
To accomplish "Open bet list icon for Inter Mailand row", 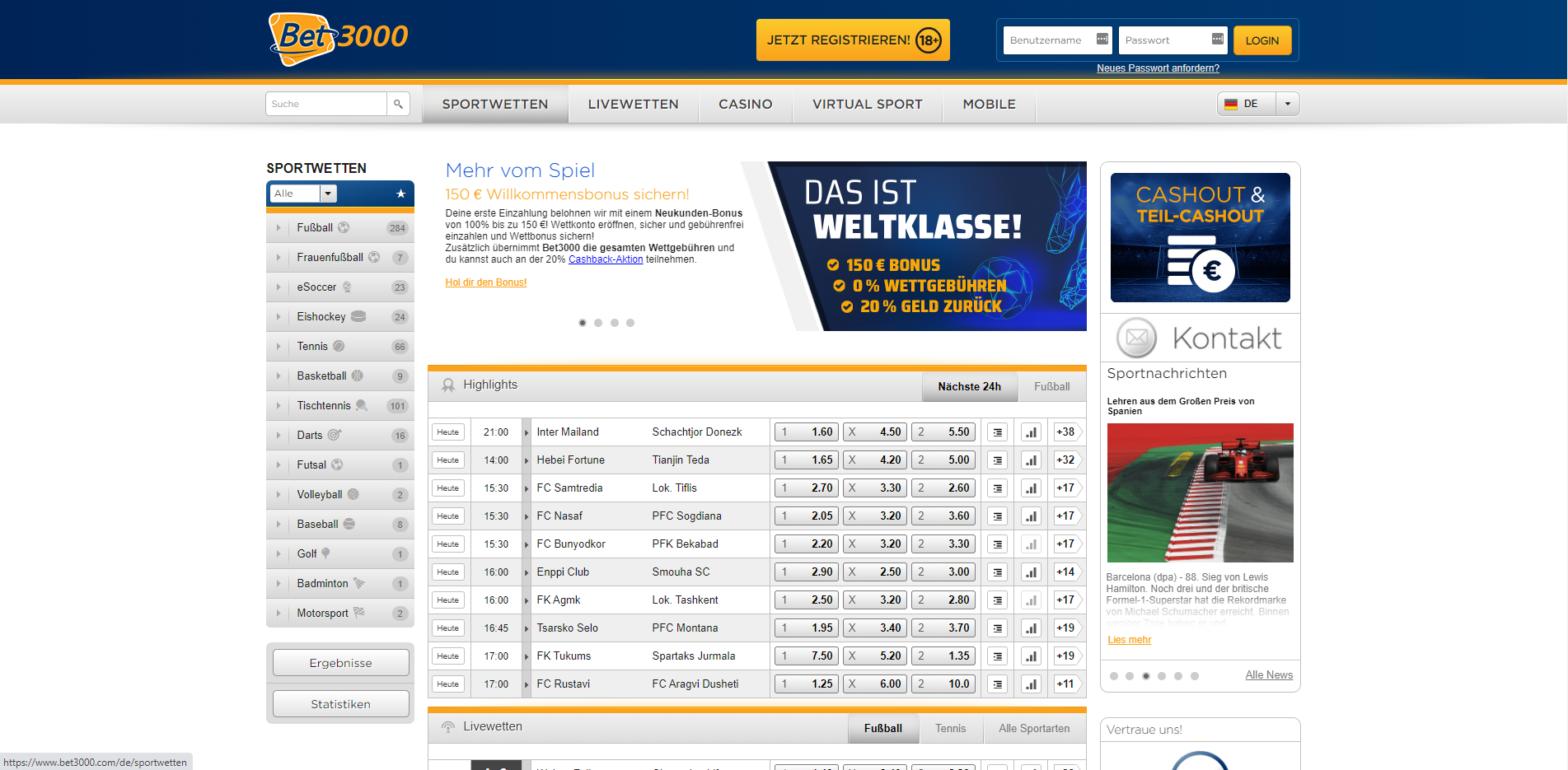I will [998, 432].
